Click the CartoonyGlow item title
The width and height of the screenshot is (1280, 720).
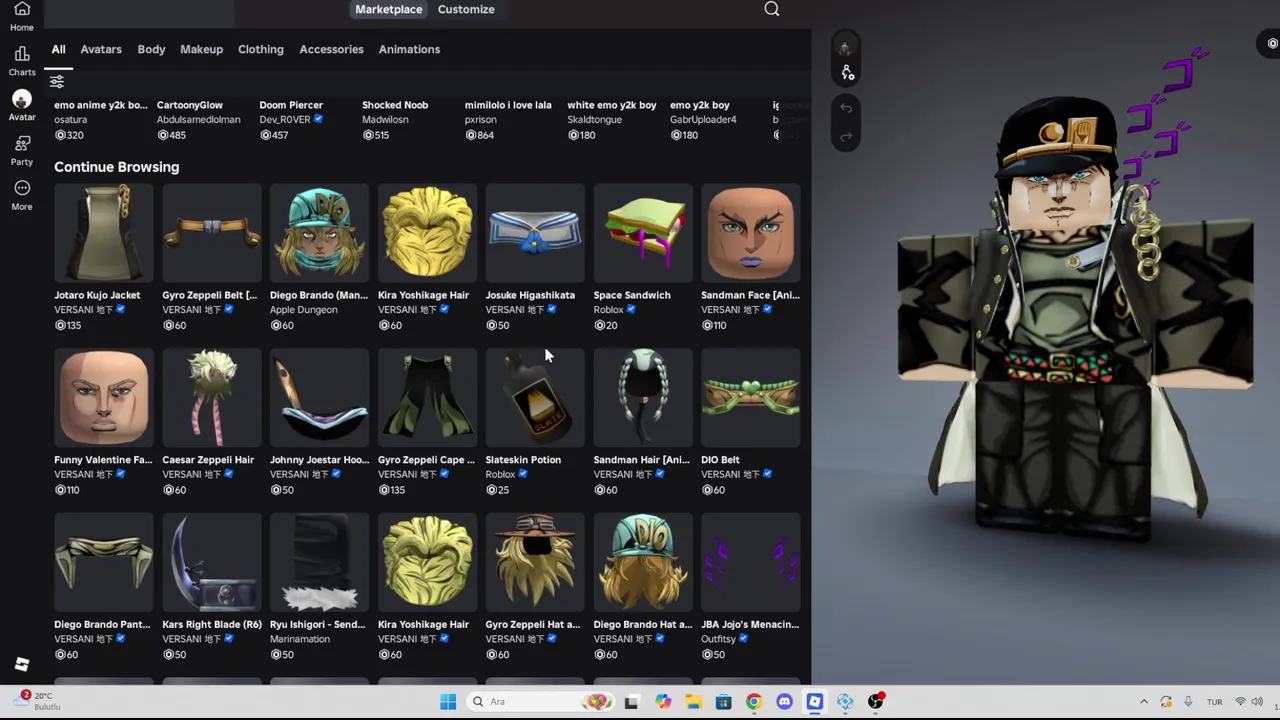[x=190, y=105]
